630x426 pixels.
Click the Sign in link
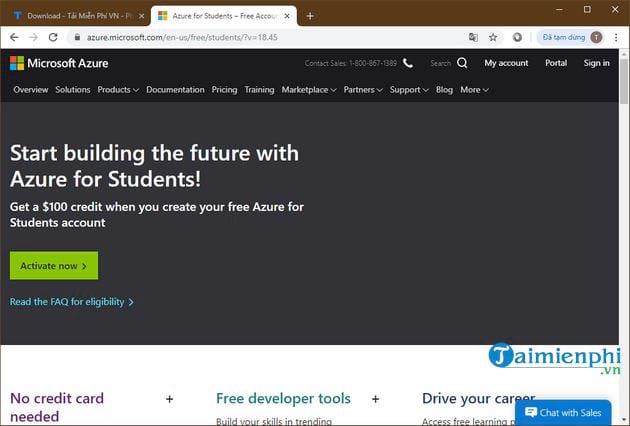tap(597, 63)
